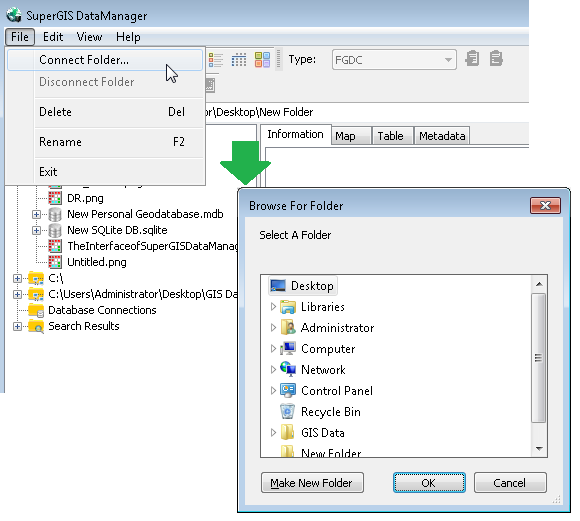Expand Control Panel in folder dialog
Image resolution: width=580 pixels, height=521 pixels.
[273, 391]
